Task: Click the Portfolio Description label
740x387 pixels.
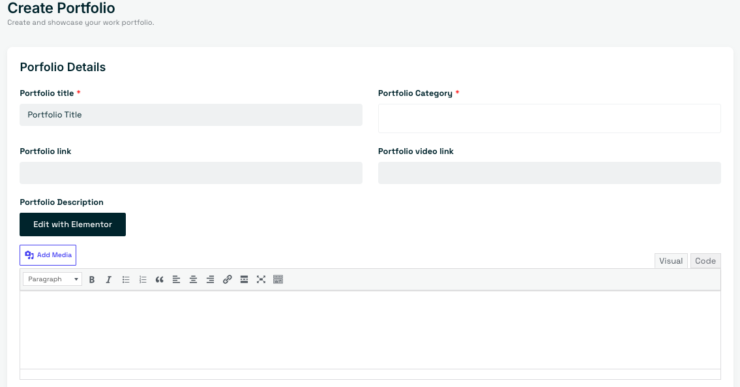Action: [61, 202]
